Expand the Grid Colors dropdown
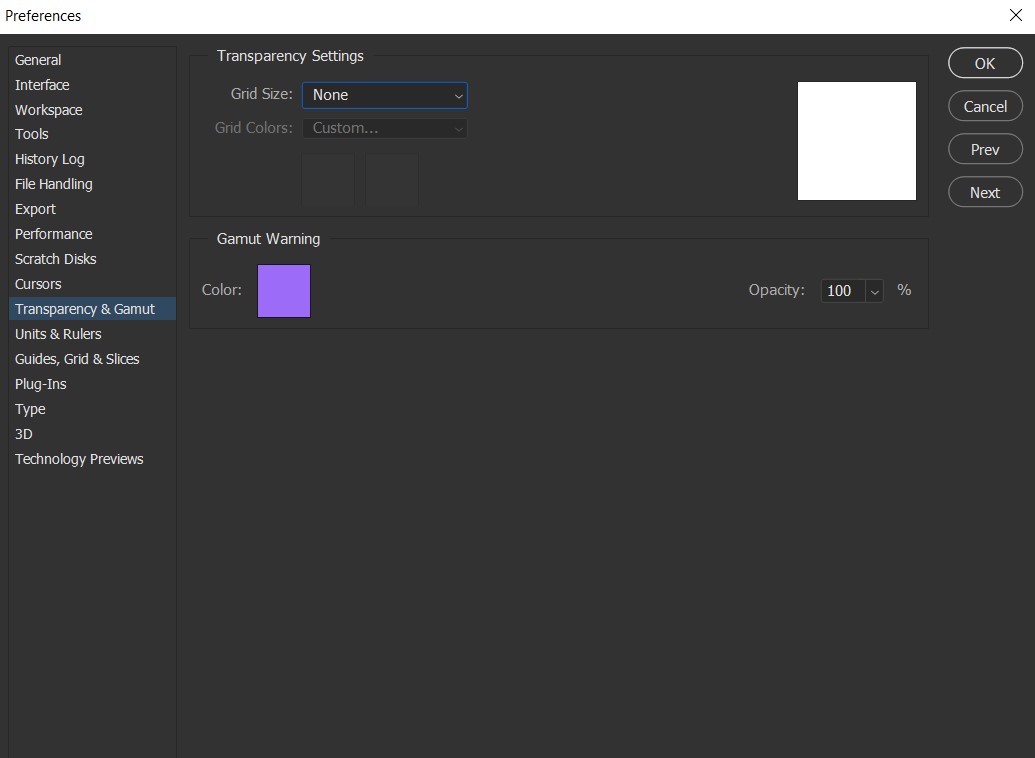 [385, 128]
